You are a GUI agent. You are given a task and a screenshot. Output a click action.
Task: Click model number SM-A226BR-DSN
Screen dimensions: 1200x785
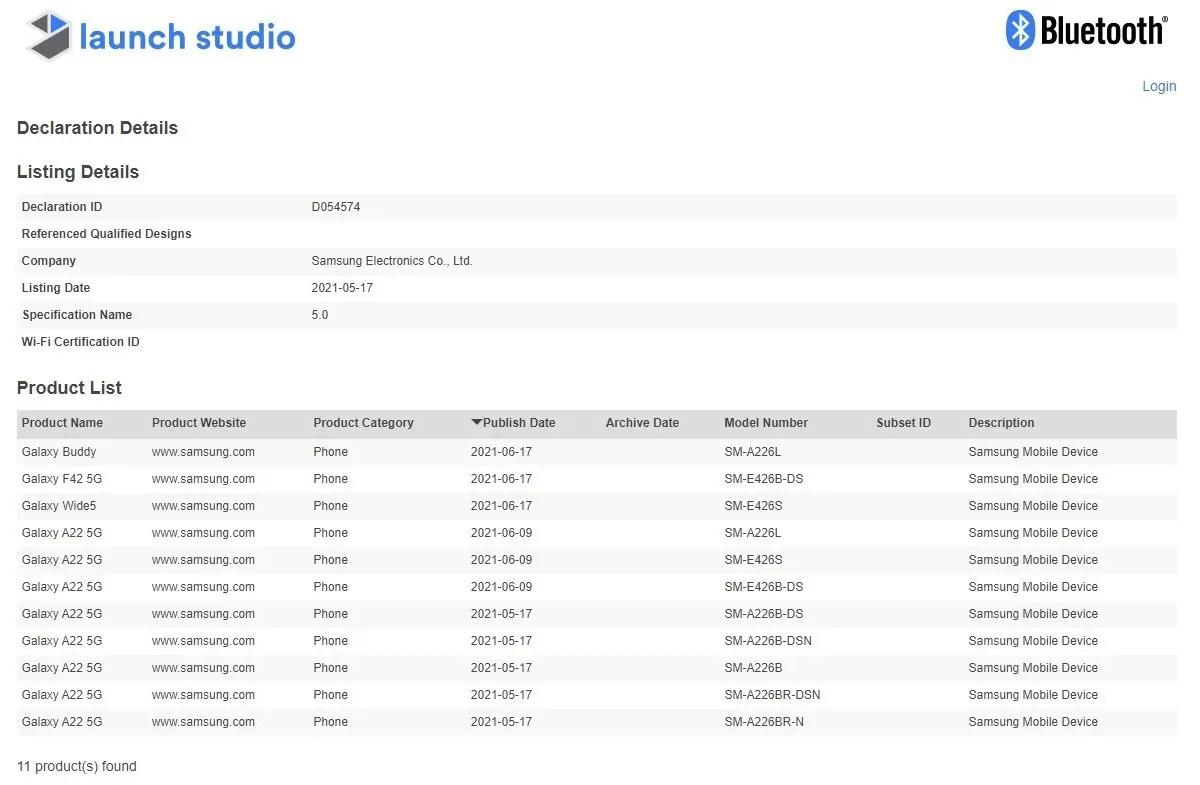(x=772, y=695)
